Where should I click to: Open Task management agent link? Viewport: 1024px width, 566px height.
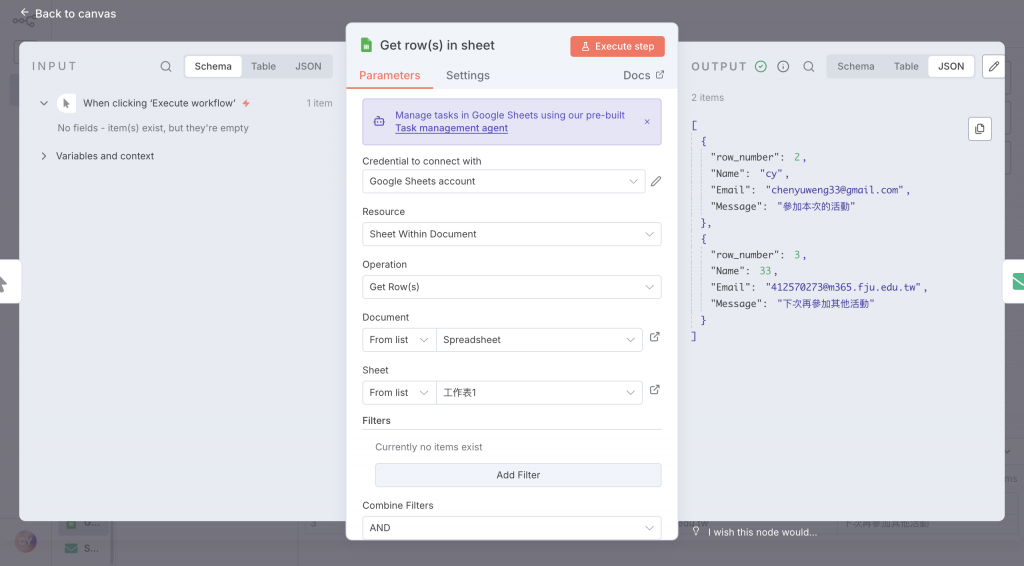click(451, 129)
